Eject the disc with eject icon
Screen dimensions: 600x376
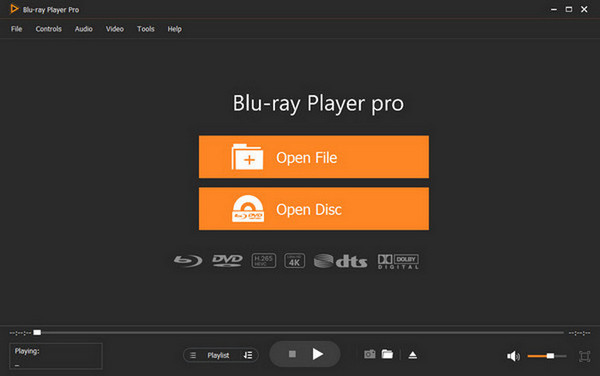coord(412,355)
